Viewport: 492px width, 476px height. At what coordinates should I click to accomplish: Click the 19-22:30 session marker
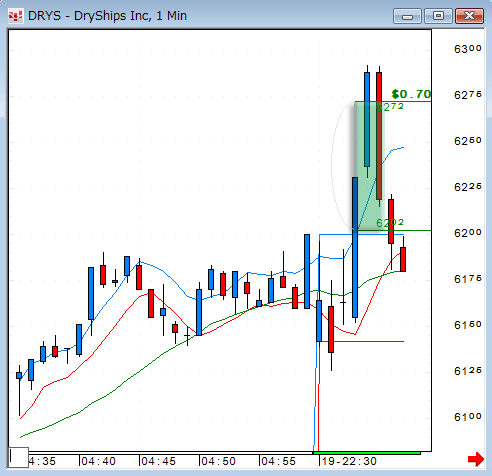pyautogui.click(x=349, y=461)
